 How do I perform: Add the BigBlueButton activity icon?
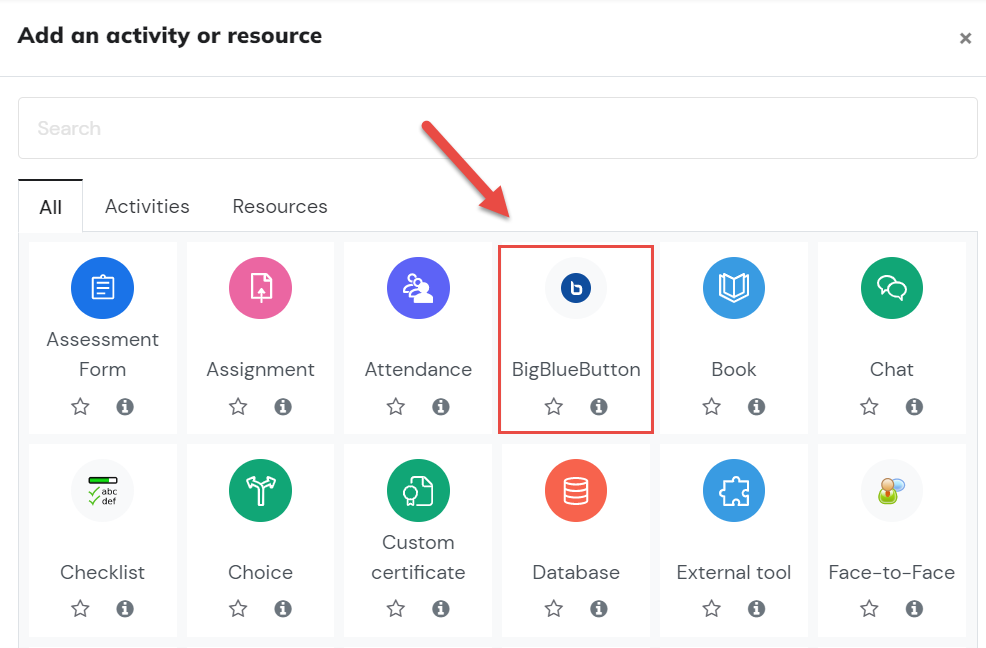576,288
